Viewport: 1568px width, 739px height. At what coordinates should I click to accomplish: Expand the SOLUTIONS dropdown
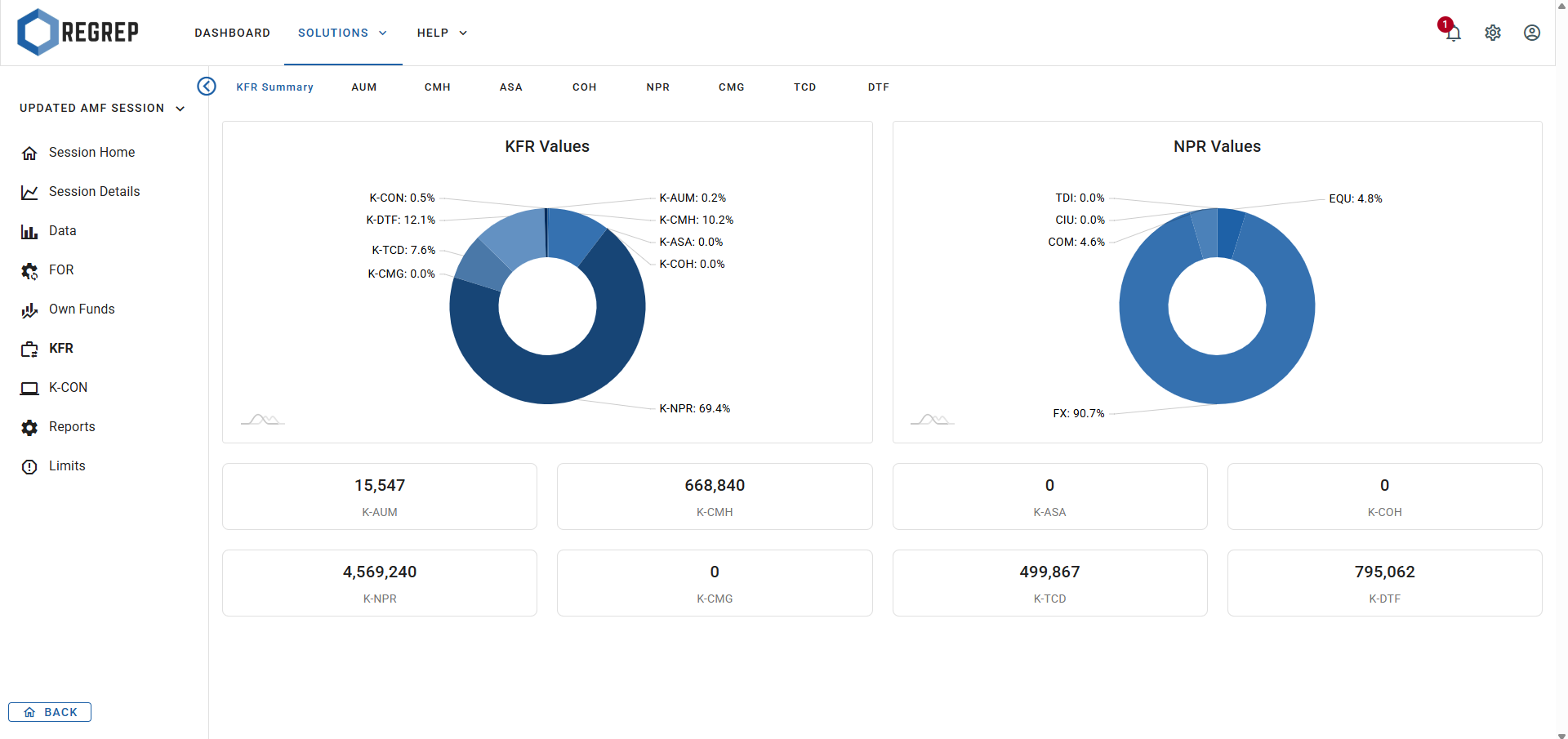click(x=342, y=33)
